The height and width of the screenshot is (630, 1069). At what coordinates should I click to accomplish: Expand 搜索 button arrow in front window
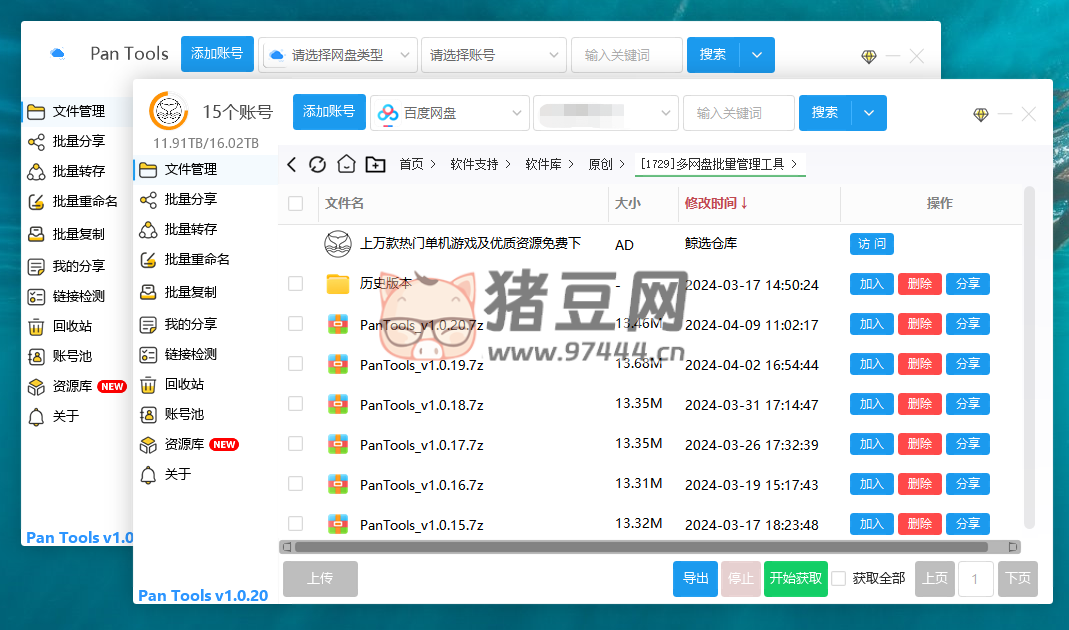click(x=869, y=112)
